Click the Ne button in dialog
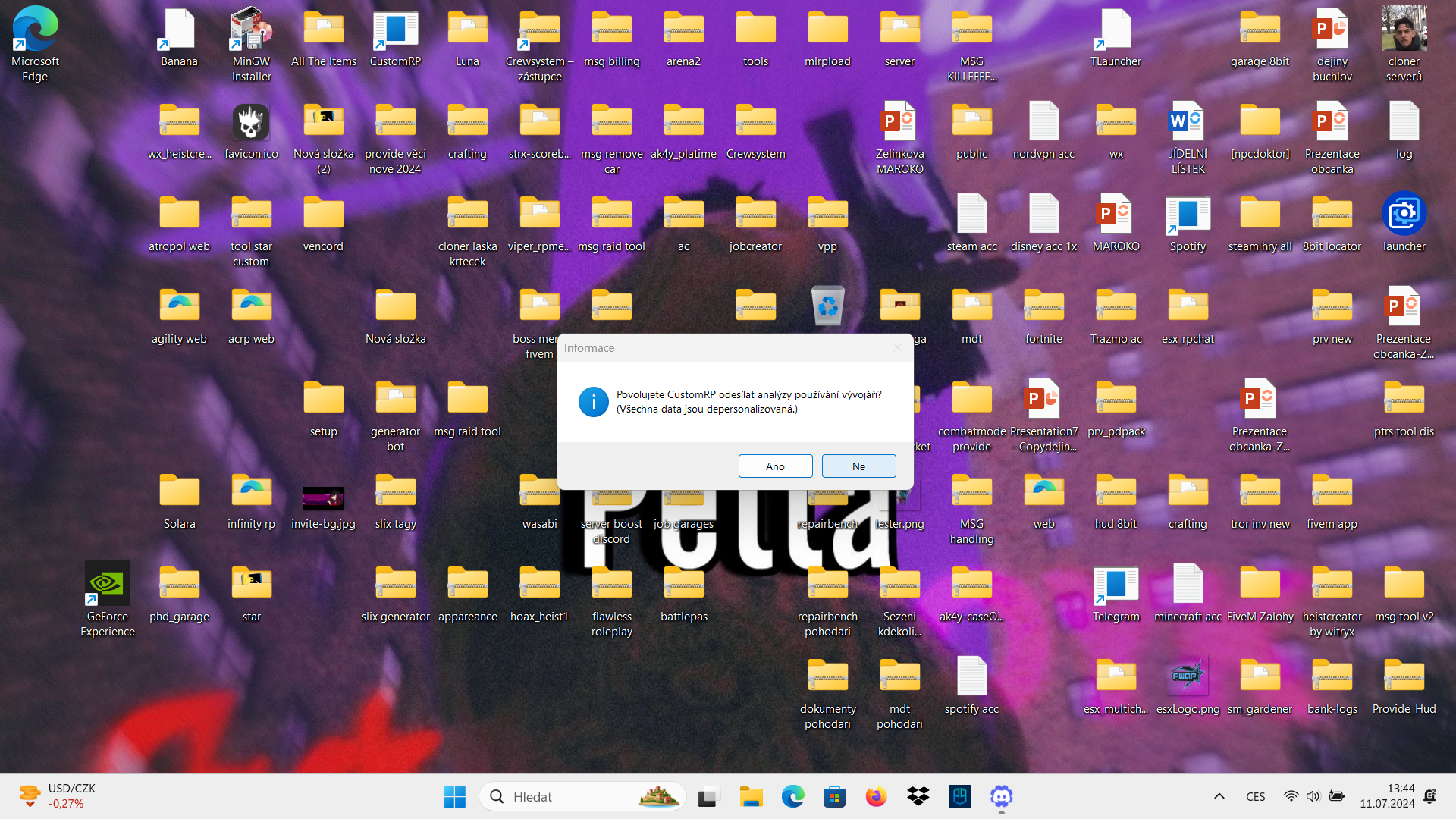The image size is (1456, 819). (858, 466)
